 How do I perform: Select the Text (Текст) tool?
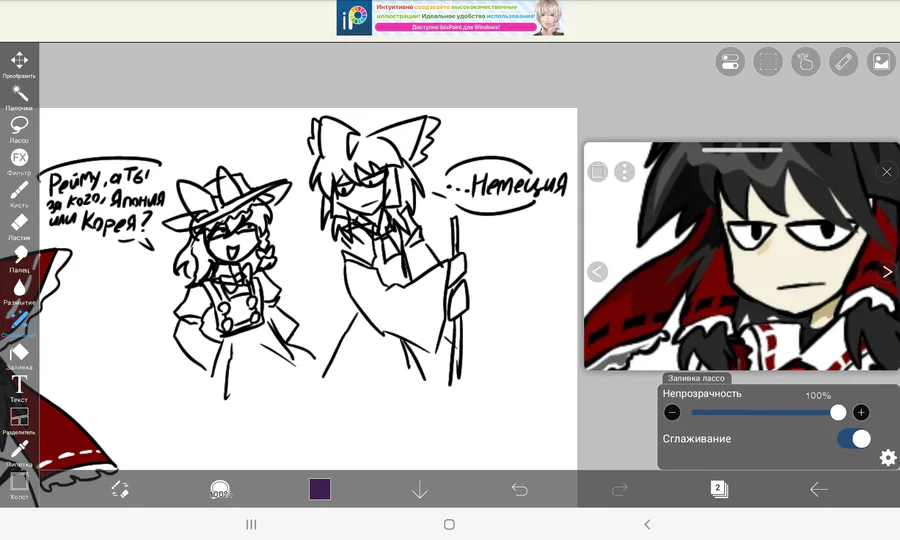point(19,389)
